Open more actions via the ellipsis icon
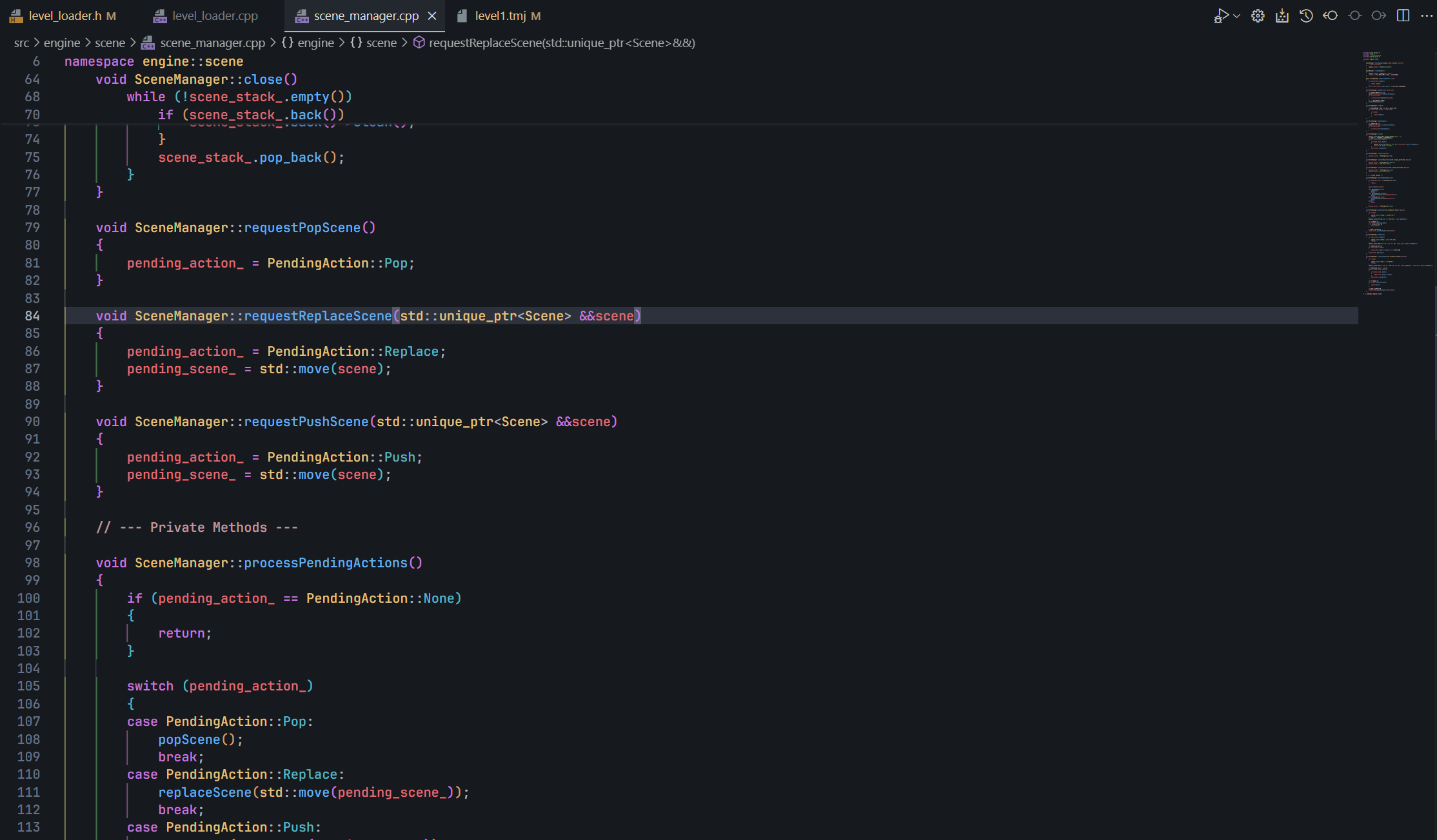This screenshot has width=1437, height=840. (1426, 15)
